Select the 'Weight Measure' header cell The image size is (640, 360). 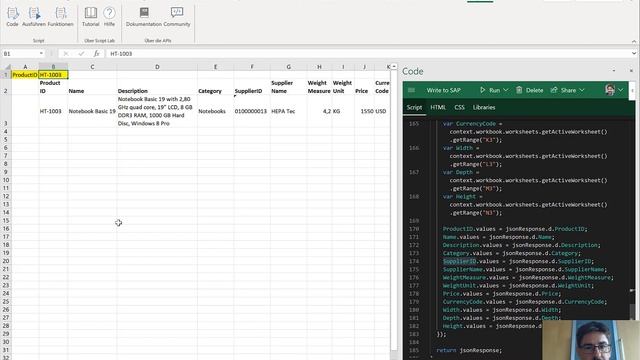(319, 87)
